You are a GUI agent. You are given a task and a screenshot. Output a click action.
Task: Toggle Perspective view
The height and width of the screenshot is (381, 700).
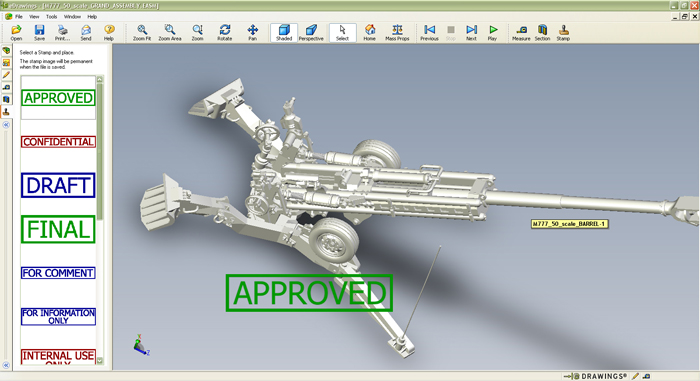tap(311, 33)
